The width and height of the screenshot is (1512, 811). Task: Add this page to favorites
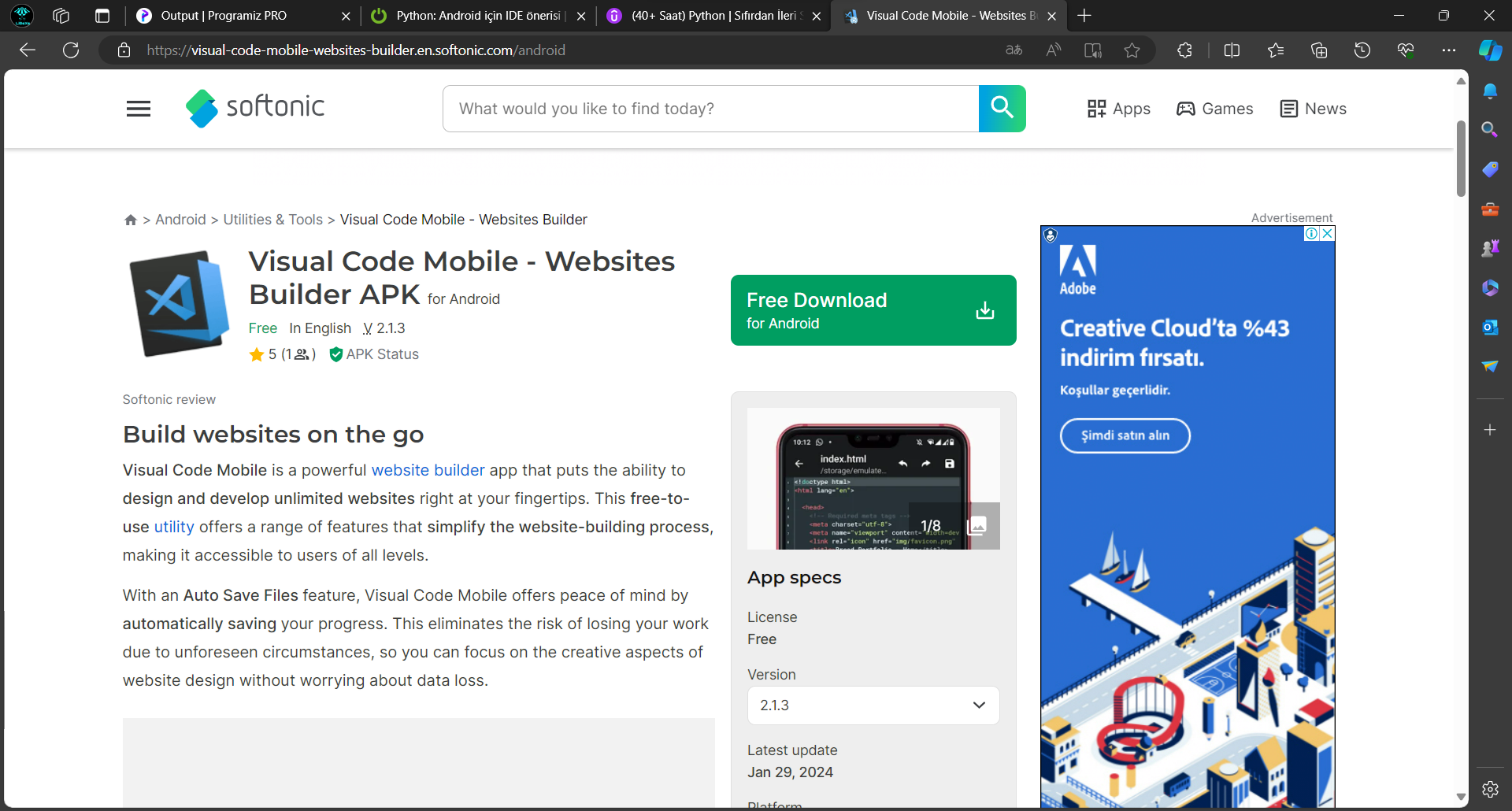coord(1132,50)
